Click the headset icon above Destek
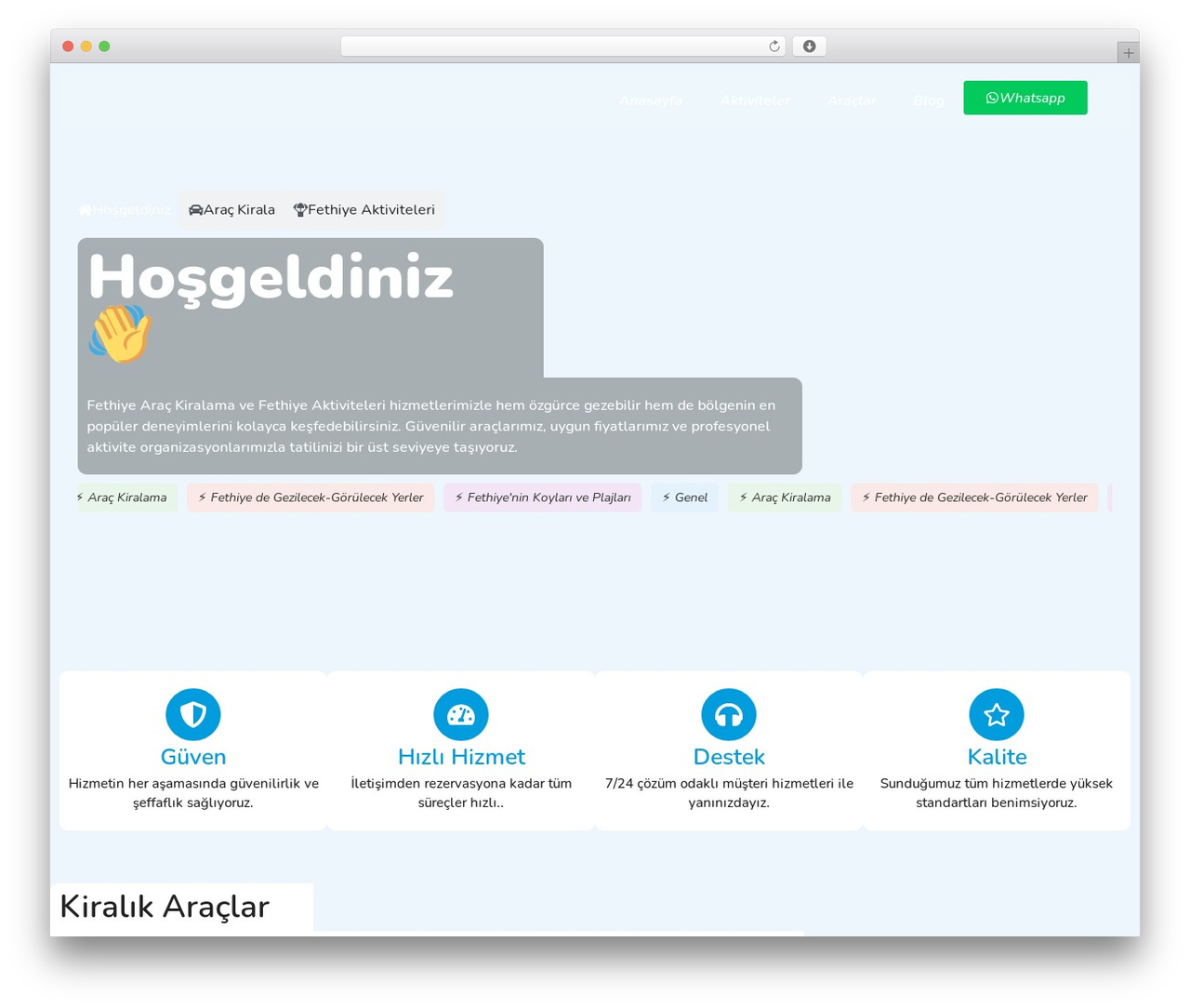Image resolution: width=1190 pixels, height=1008 pixels. point(729,714)
